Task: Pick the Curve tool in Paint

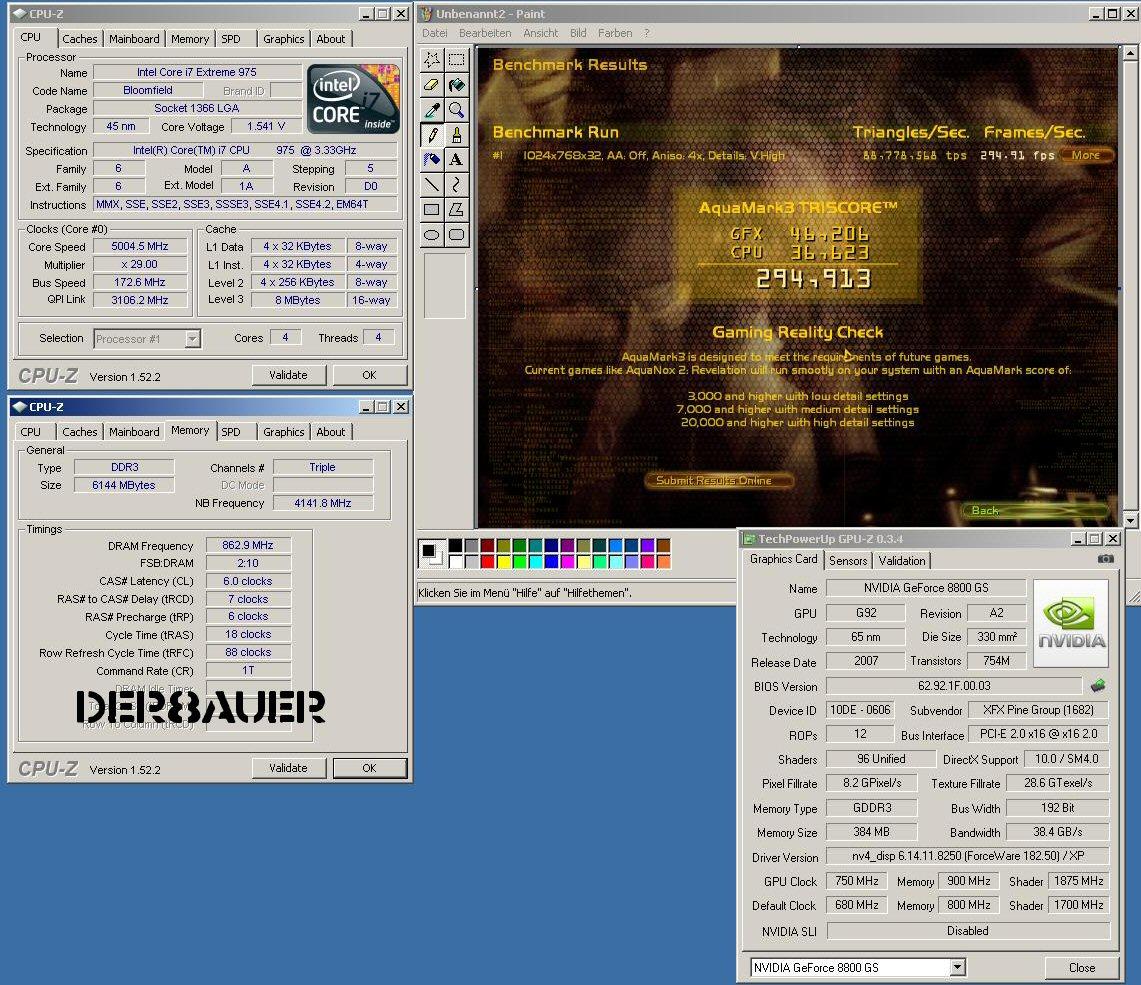Action: (456, 185)
